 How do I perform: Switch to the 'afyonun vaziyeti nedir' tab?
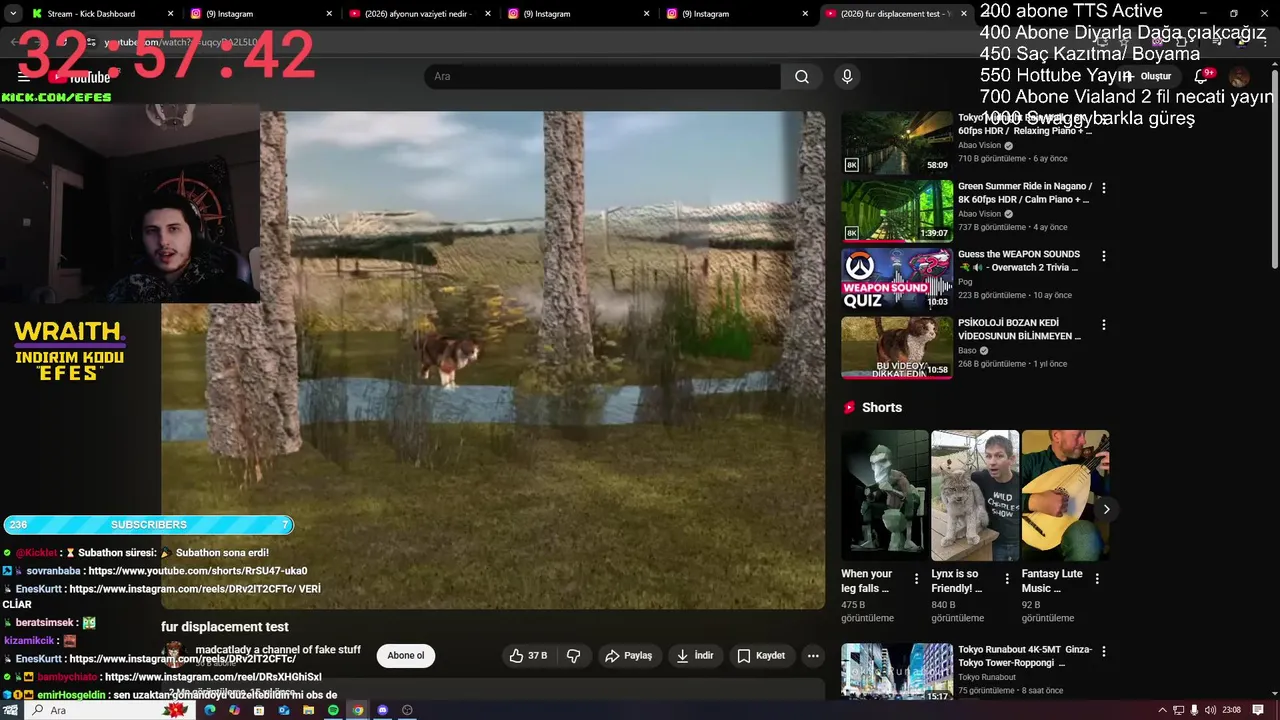(x=418, y=14)
